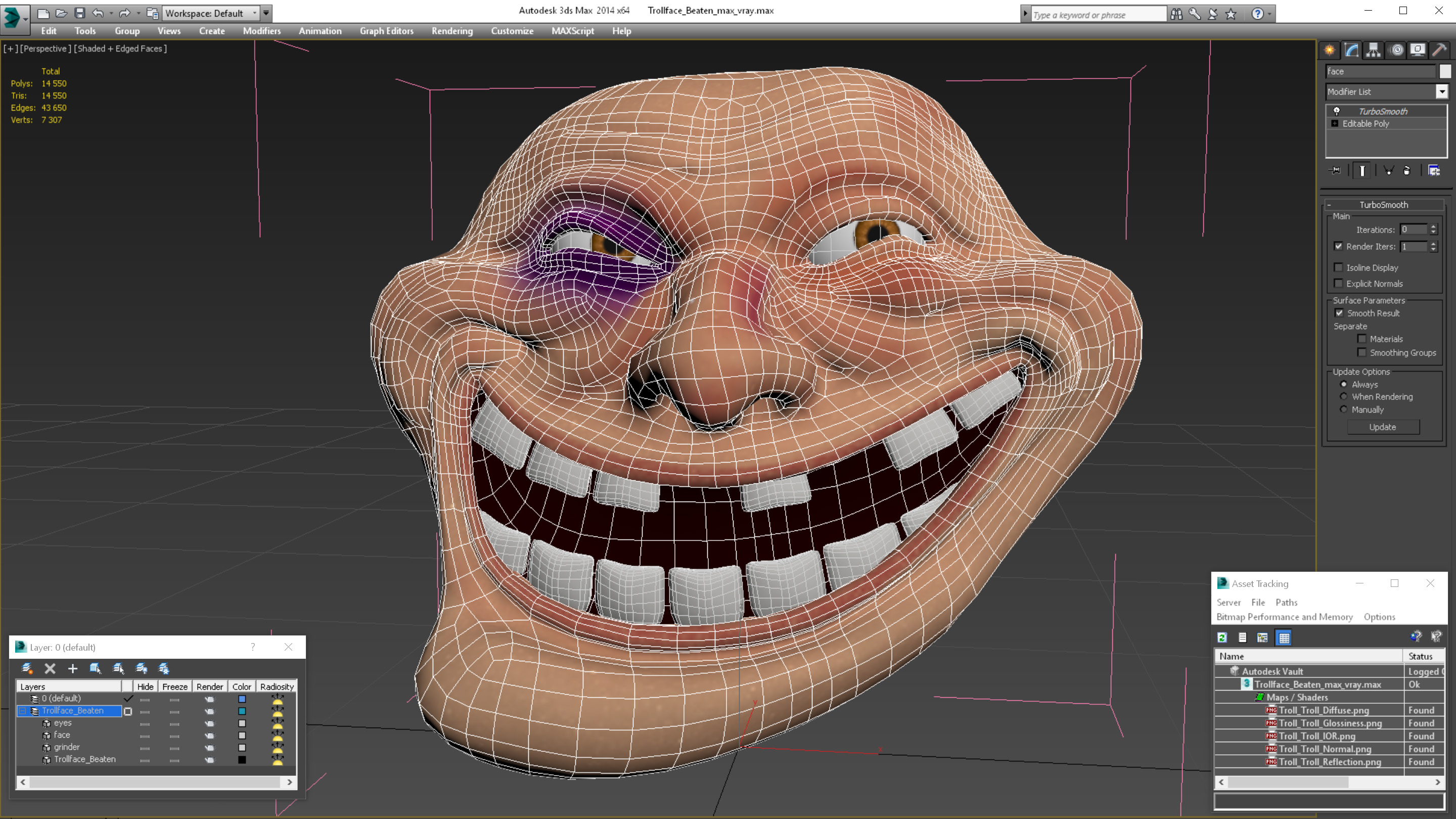
Task: Click the Add selected objects plus icon
Action: (72, 669)
